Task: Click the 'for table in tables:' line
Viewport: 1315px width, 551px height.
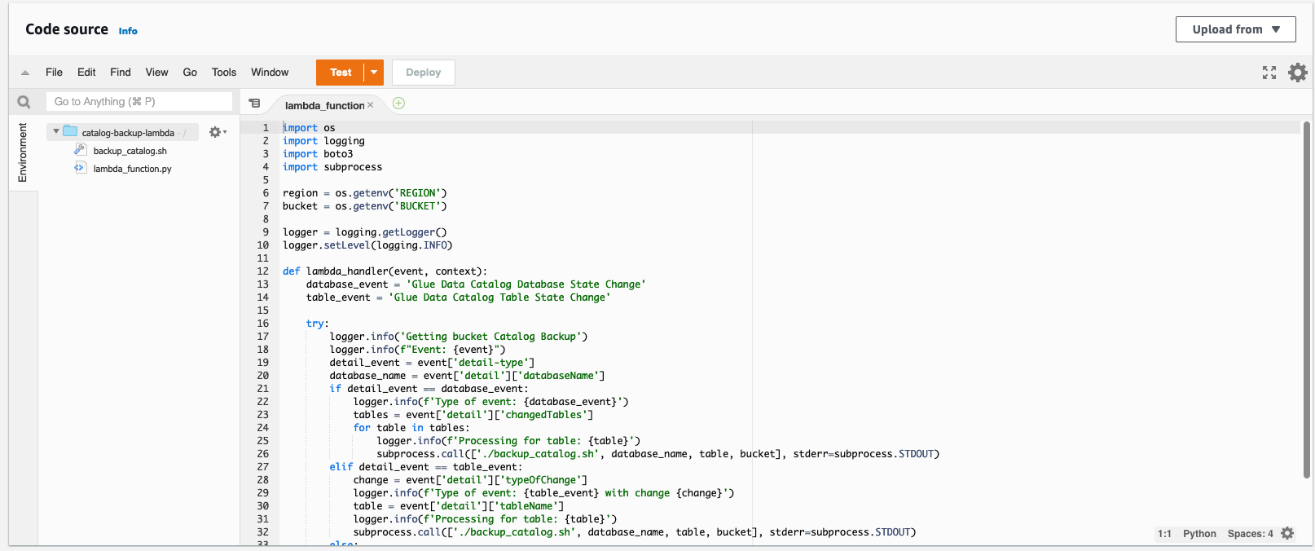Action: click(x=411, y=427)
